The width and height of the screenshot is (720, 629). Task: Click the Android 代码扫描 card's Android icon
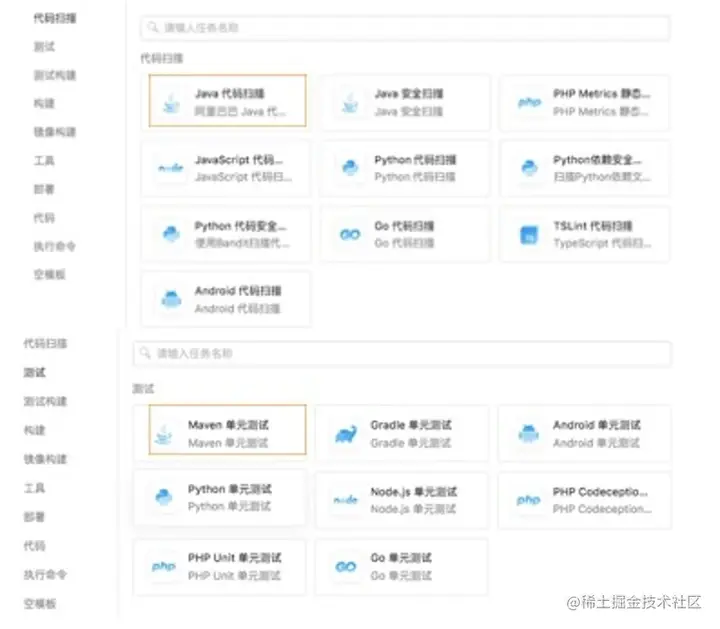click(x=171, y=299)
